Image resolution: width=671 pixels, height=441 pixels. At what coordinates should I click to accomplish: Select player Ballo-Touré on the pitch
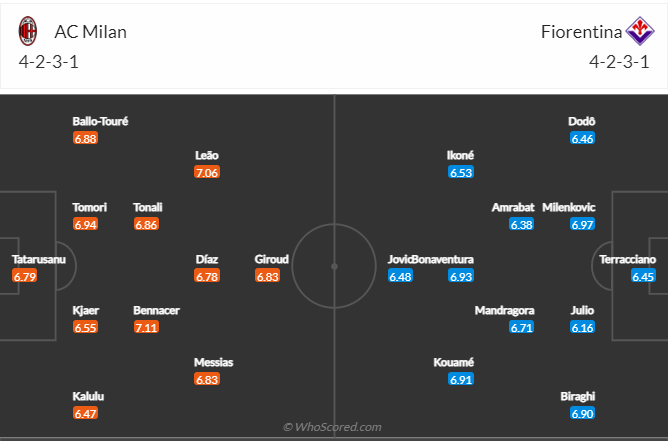click(x=100, y=121)
